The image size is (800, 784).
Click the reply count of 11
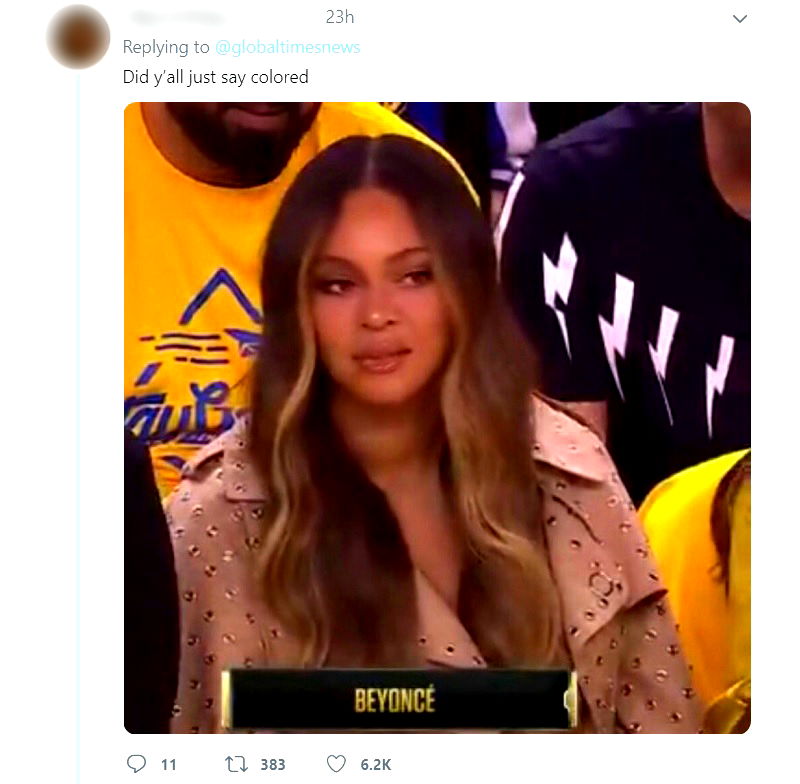point(169,765)
